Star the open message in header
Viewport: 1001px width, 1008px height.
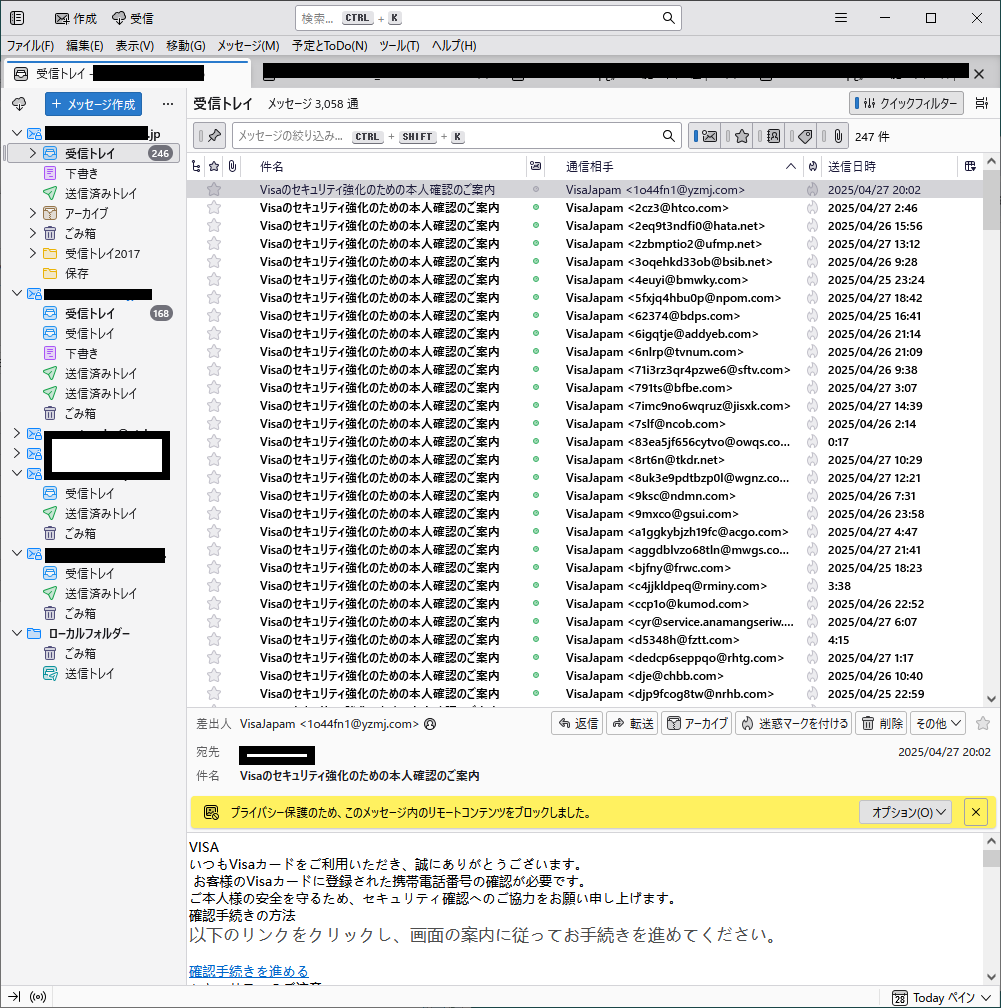pyautogui.click(x=982, y=723)
